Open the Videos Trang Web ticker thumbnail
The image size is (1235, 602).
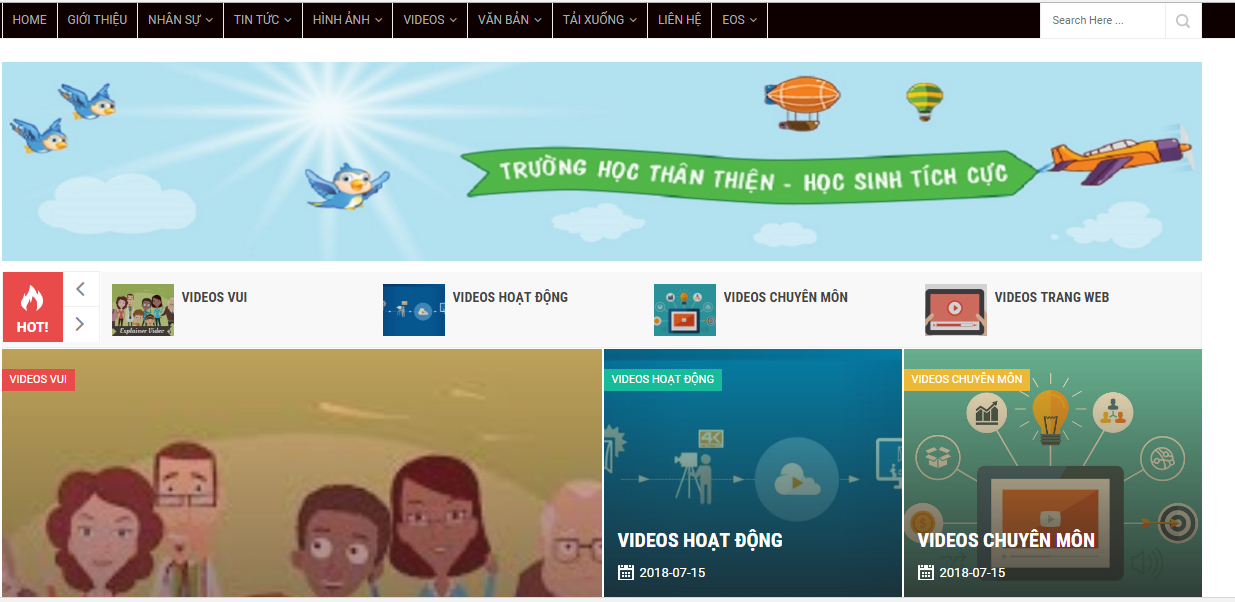tap(956, 310)
